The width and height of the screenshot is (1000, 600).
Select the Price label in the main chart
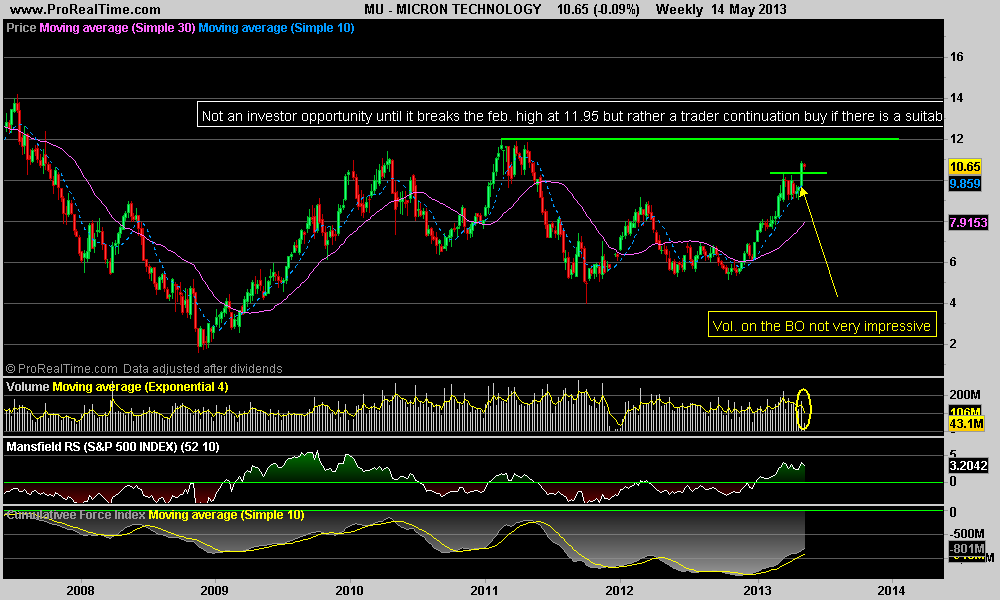pyautogui.click(x=21, y=28)
